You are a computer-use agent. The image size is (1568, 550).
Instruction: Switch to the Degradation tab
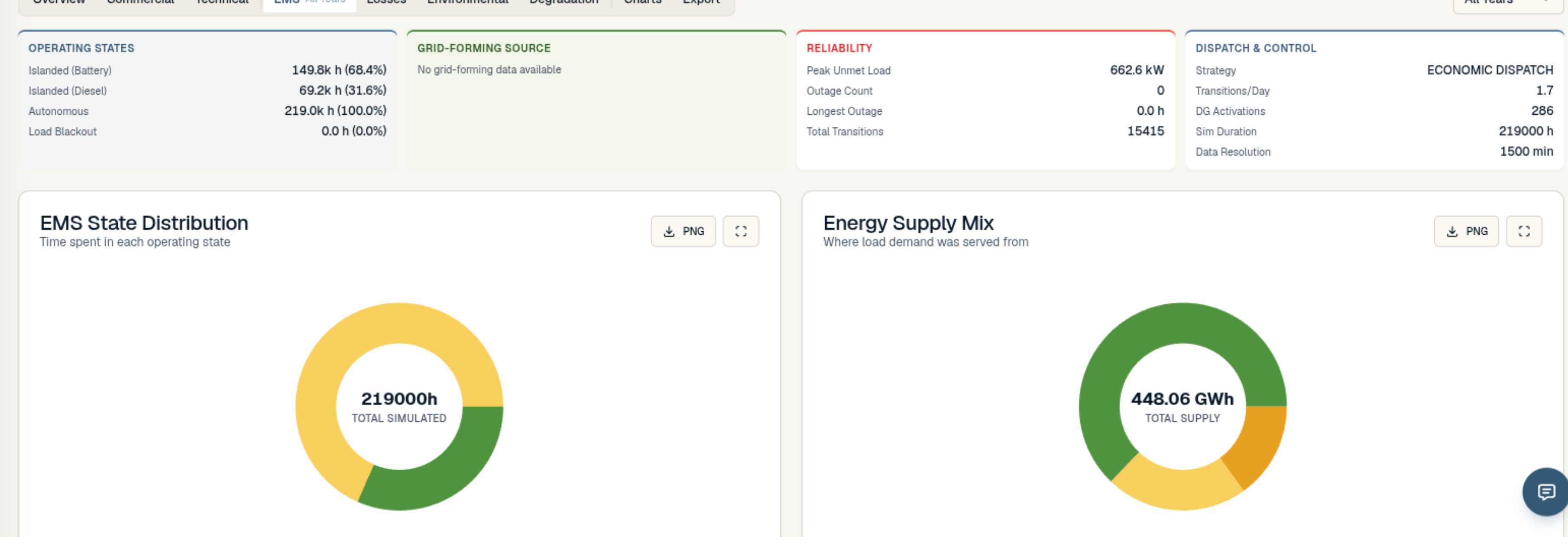564,3
